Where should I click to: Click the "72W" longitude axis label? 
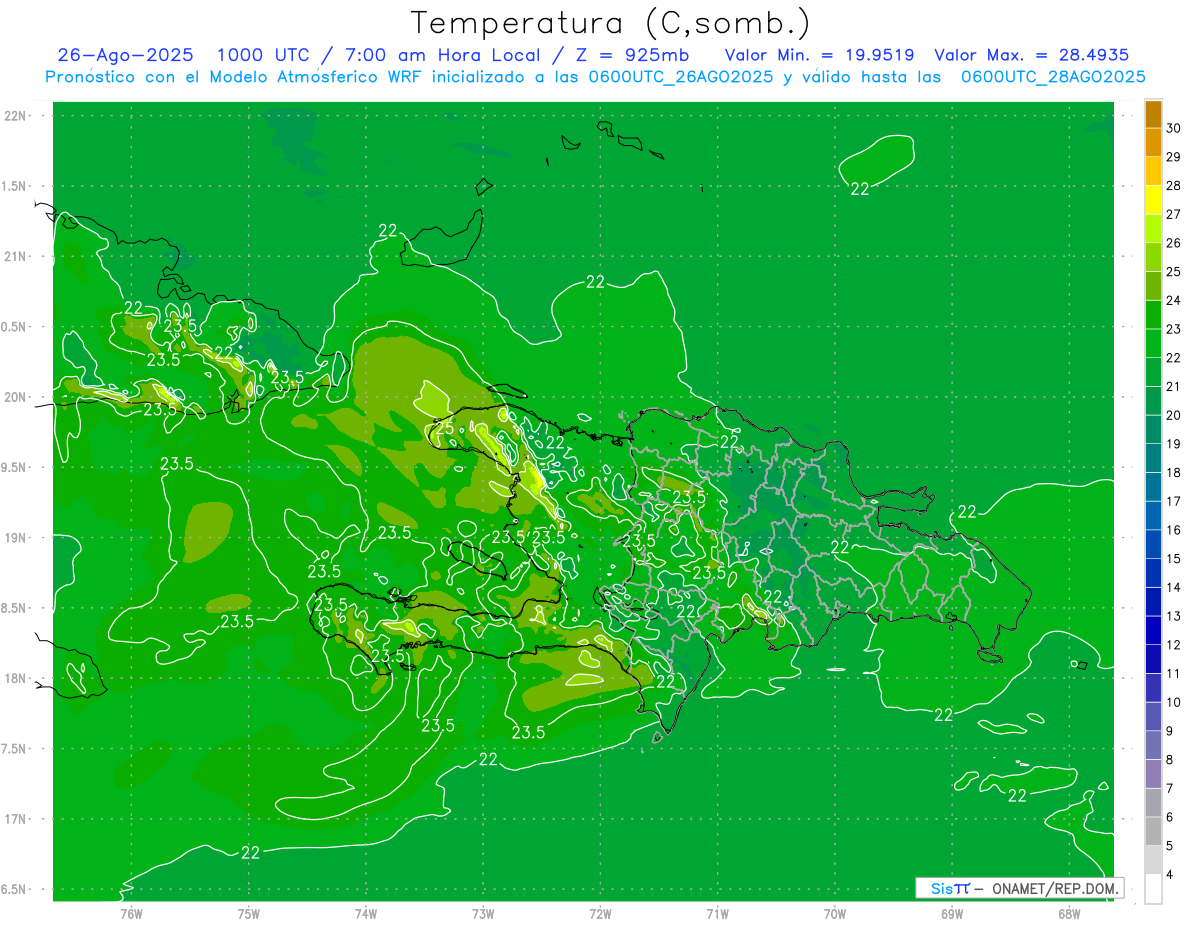(601, 914)
